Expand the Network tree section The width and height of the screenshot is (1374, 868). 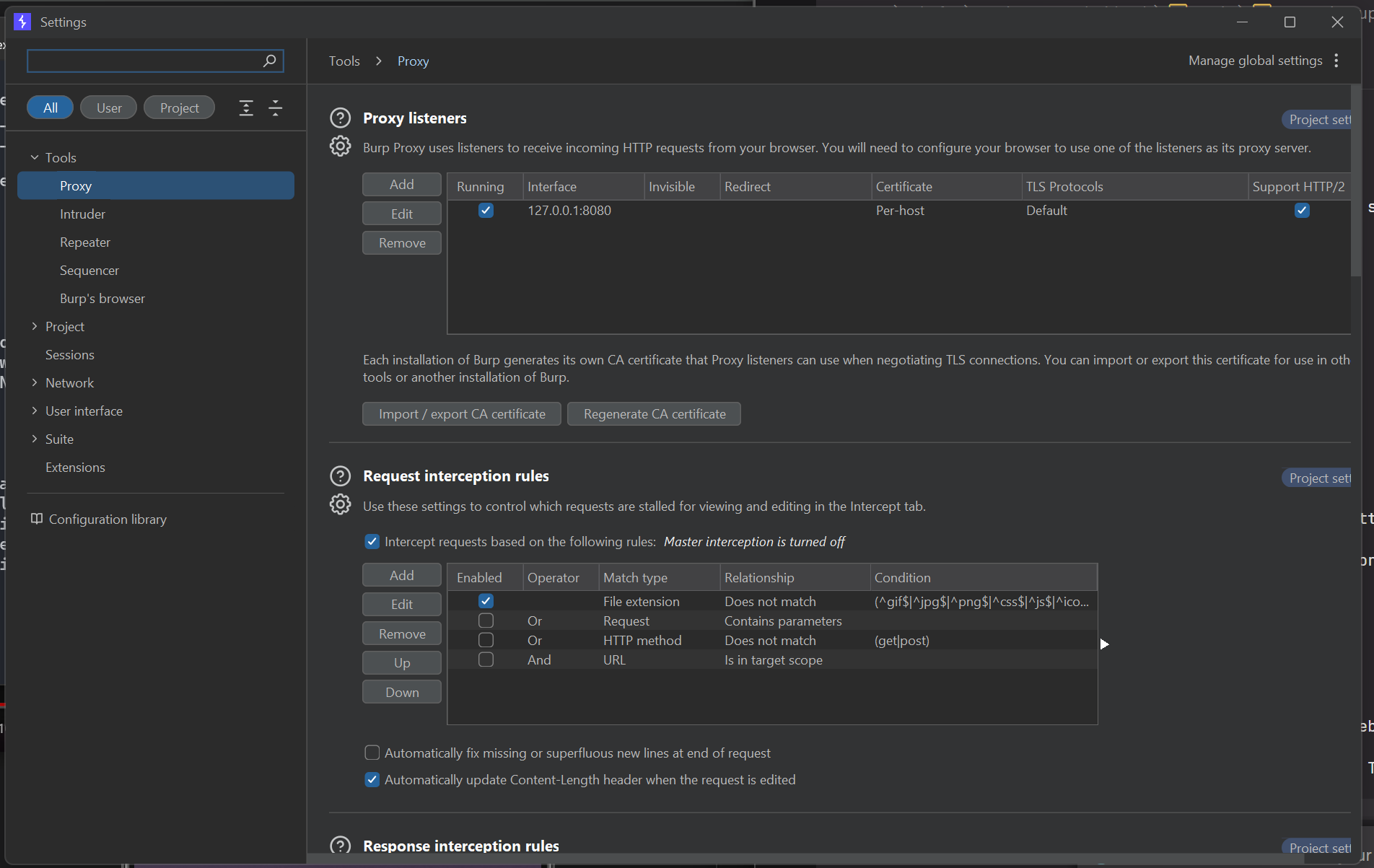(34, 382)
